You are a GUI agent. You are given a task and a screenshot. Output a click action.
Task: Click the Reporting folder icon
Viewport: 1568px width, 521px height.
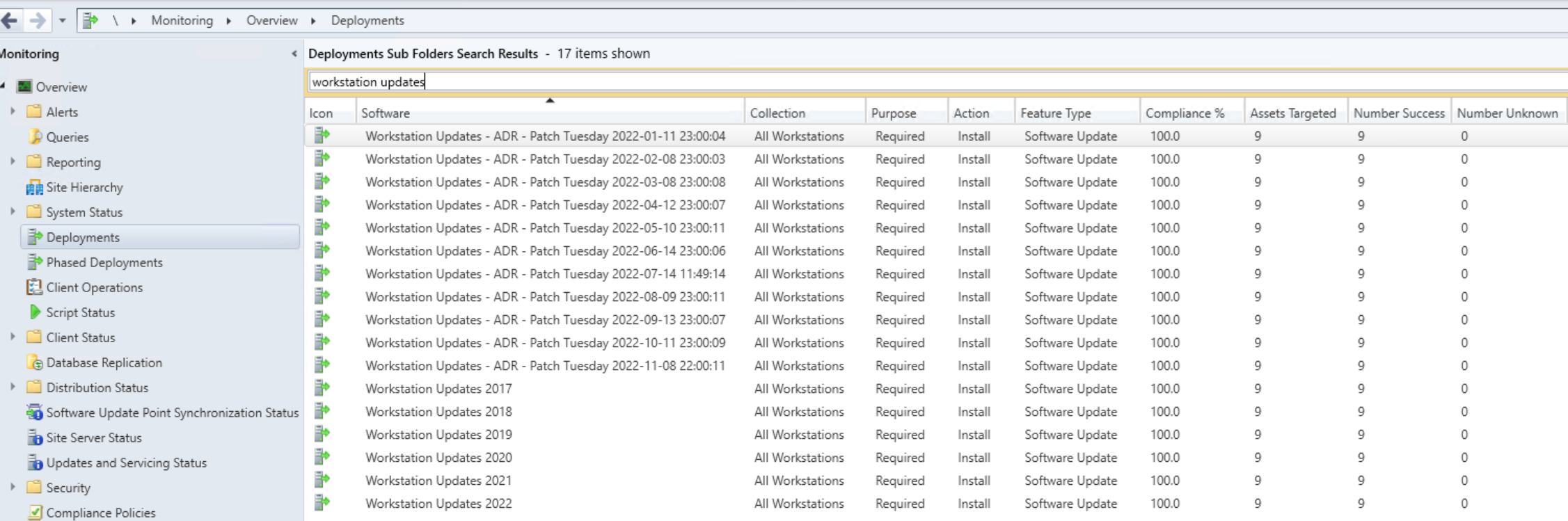tap(33, 161)
